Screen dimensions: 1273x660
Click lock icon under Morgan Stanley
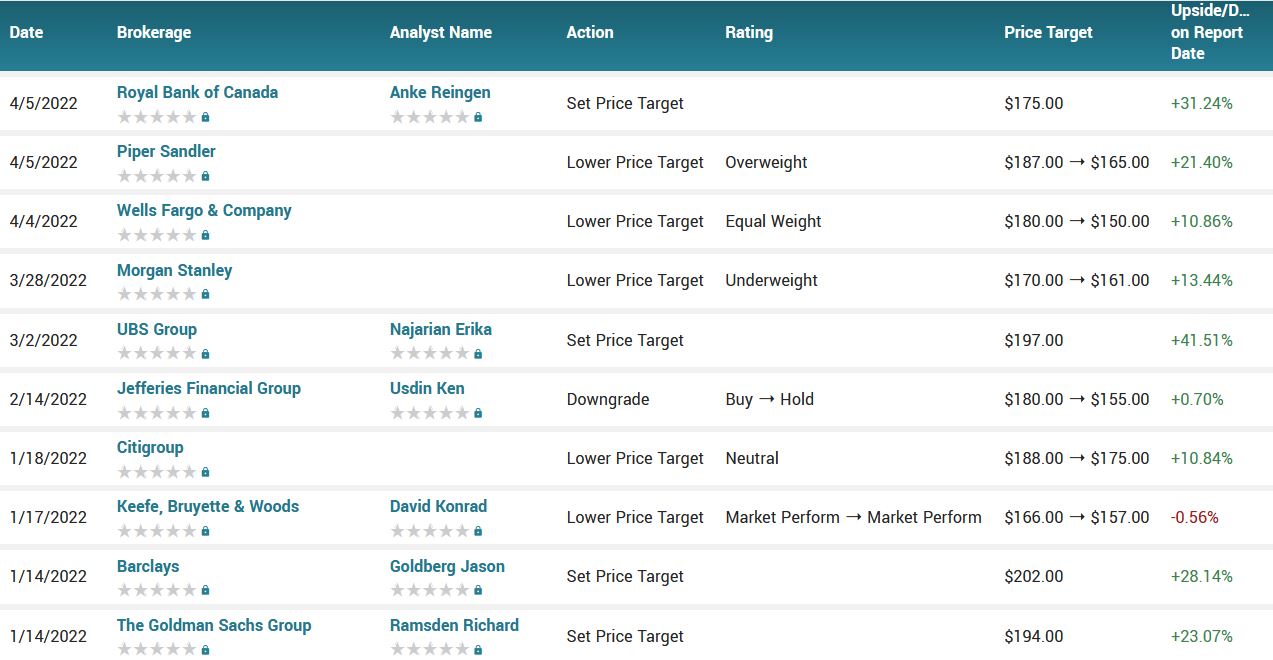click(206, 294)
